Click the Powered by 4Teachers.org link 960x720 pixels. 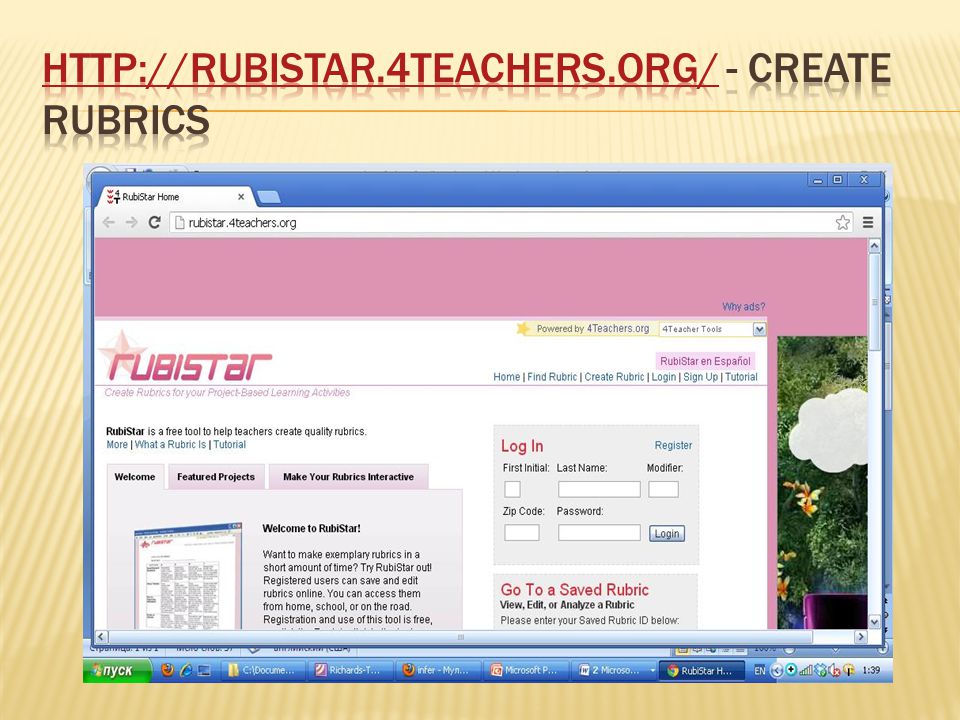tap(593, 329)
